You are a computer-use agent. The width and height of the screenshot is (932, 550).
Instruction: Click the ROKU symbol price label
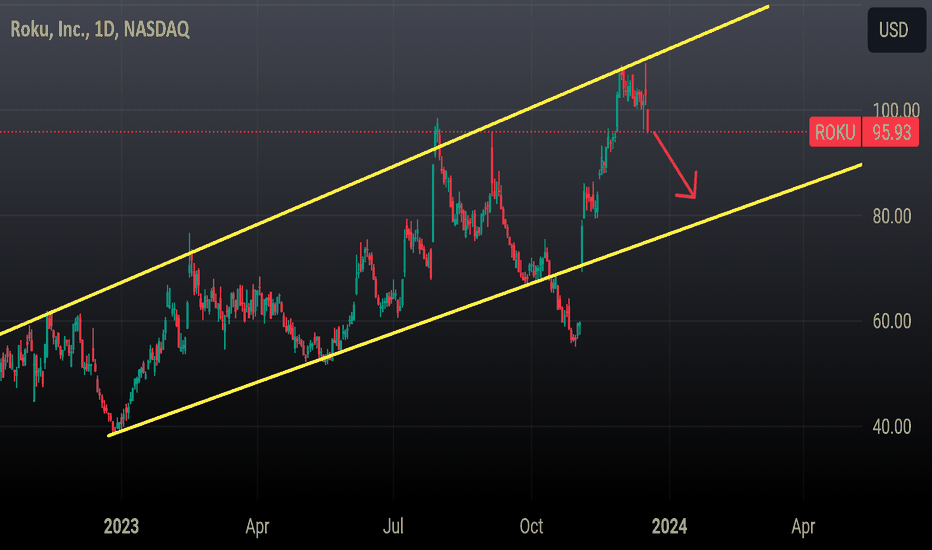[835, 132]
